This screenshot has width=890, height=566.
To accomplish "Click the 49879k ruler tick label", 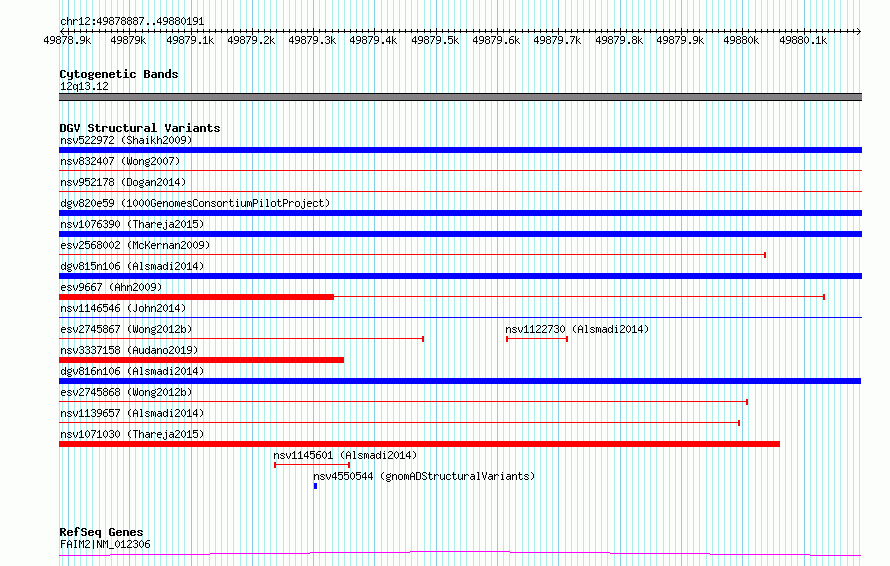I will pyautogui.click(x=128, y=40).
